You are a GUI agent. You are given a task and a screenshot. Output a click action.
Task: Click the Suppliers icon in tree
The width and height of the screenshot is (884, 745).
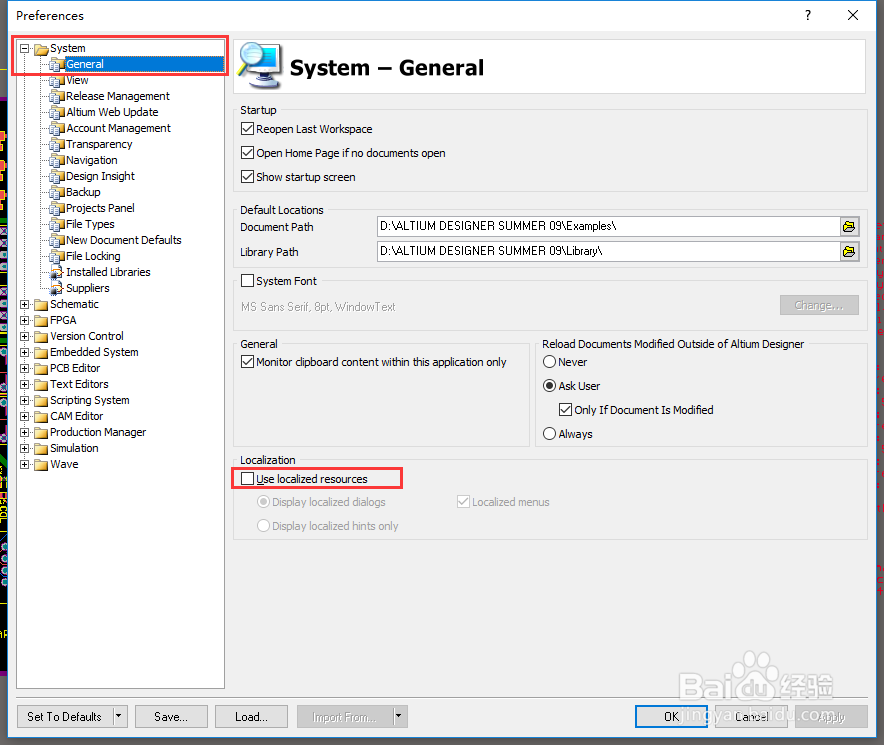[x=56, y=289]
